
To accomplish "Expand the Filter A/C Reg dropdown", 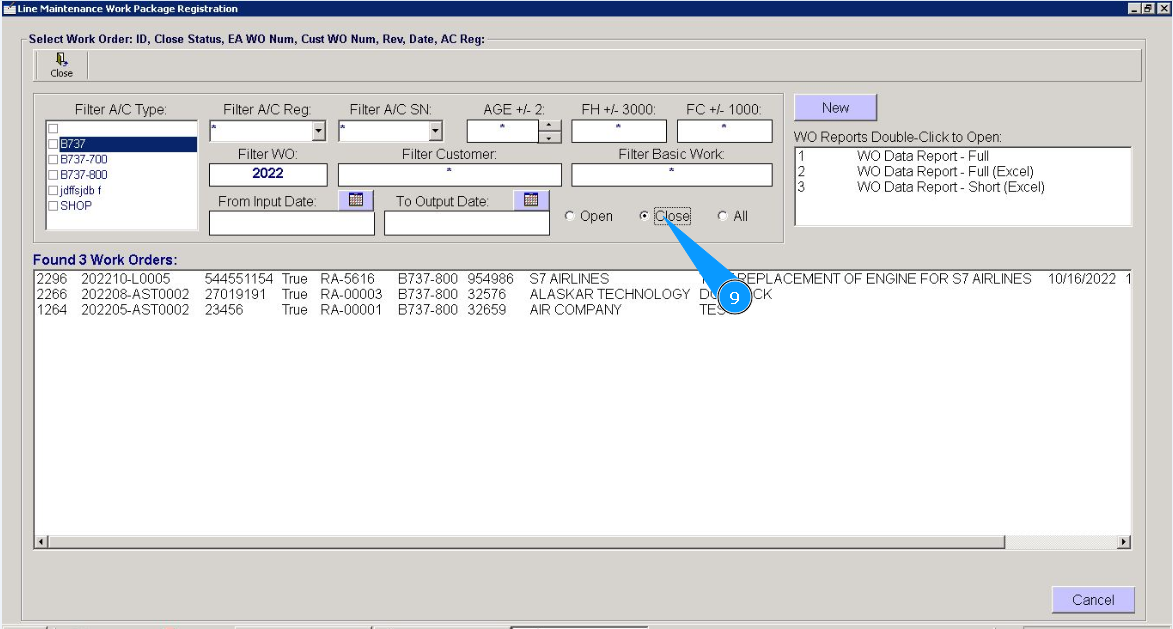I will click(x=319, y=131).
